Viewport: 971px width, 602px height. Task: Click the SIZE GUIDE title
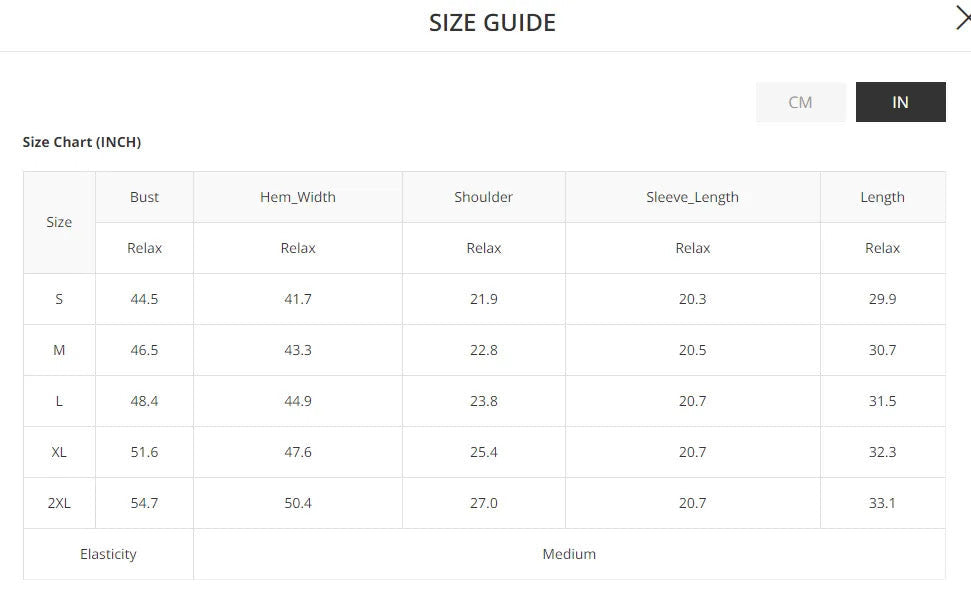click(492, 23)
